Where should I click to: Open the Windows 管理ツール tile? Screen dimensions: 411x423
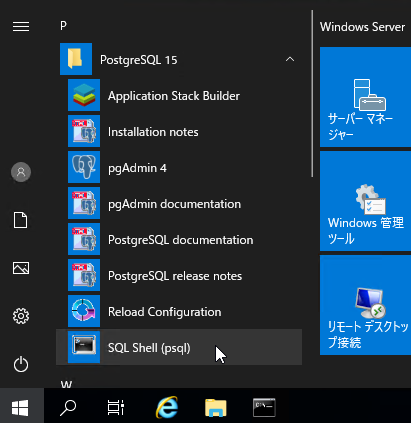[366, 201]
